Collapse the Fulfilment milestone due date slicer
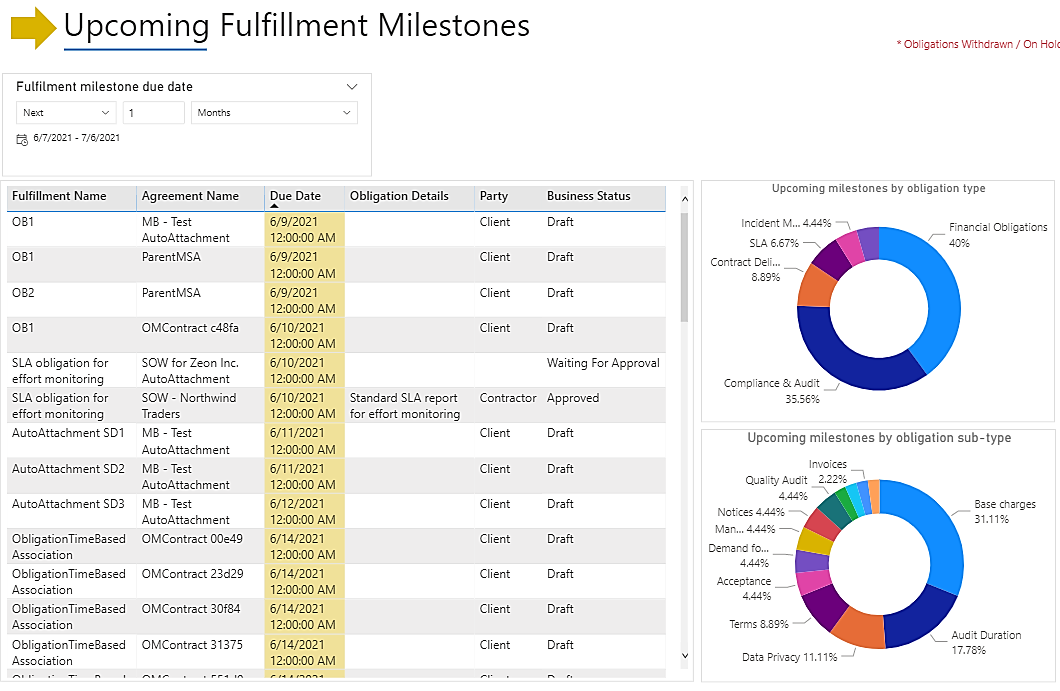The width and height of the screenshot is (1060, 691). 351,87
